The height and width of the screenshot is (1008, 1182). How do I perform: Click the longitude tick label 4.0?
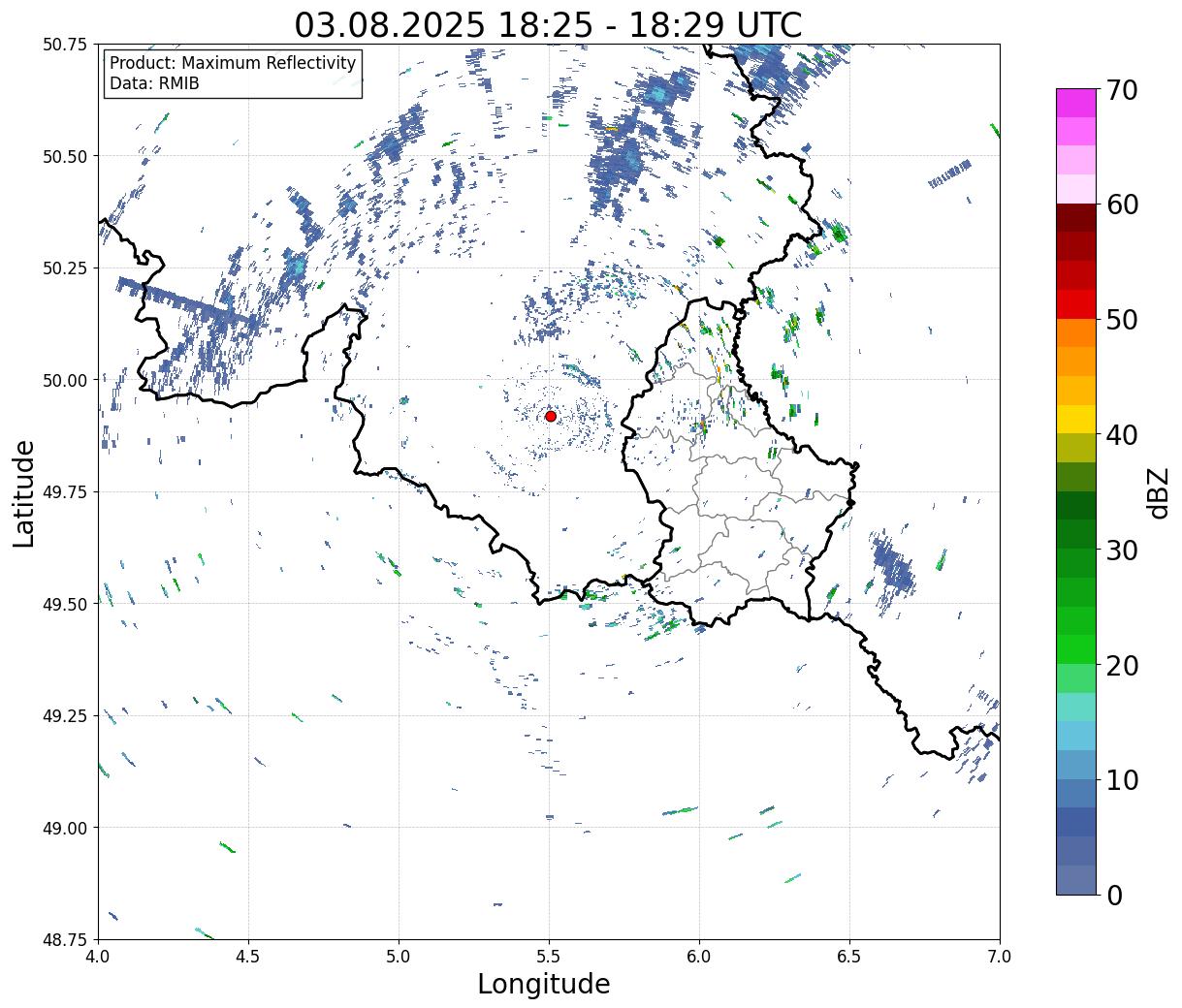pyautogui.click(x=98, y=957)
